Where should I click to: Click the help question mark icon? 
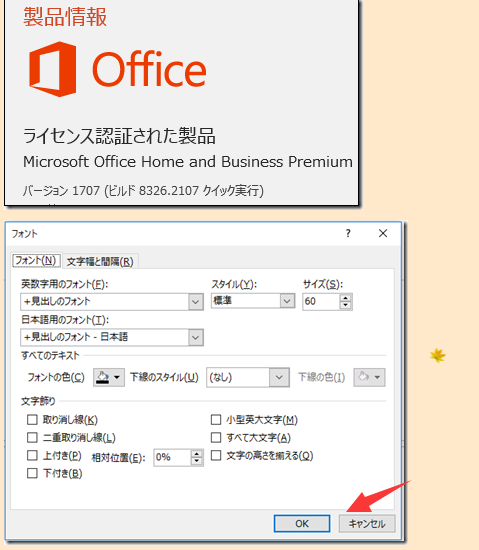[x=348, y=233]
